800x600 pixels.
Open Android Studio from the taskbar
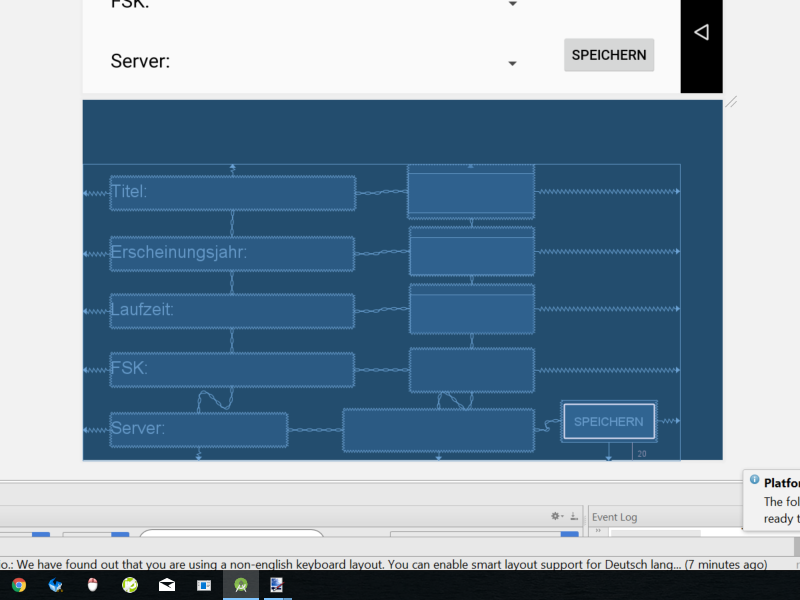pyautogui.click(x=240, y=585)
